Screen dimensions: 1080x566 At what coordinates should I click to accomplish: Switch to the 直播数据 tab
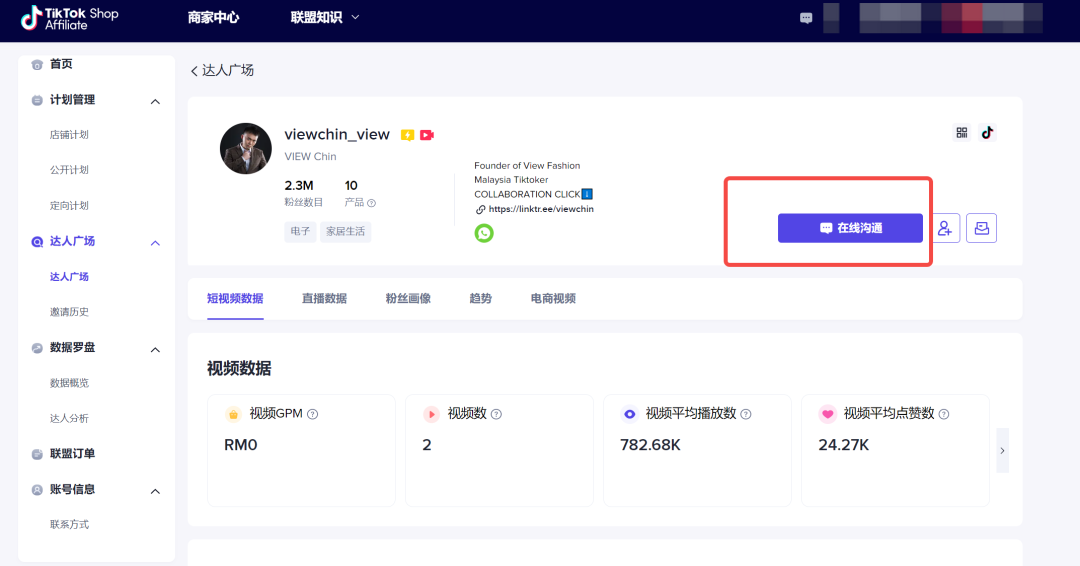[324, 298]
